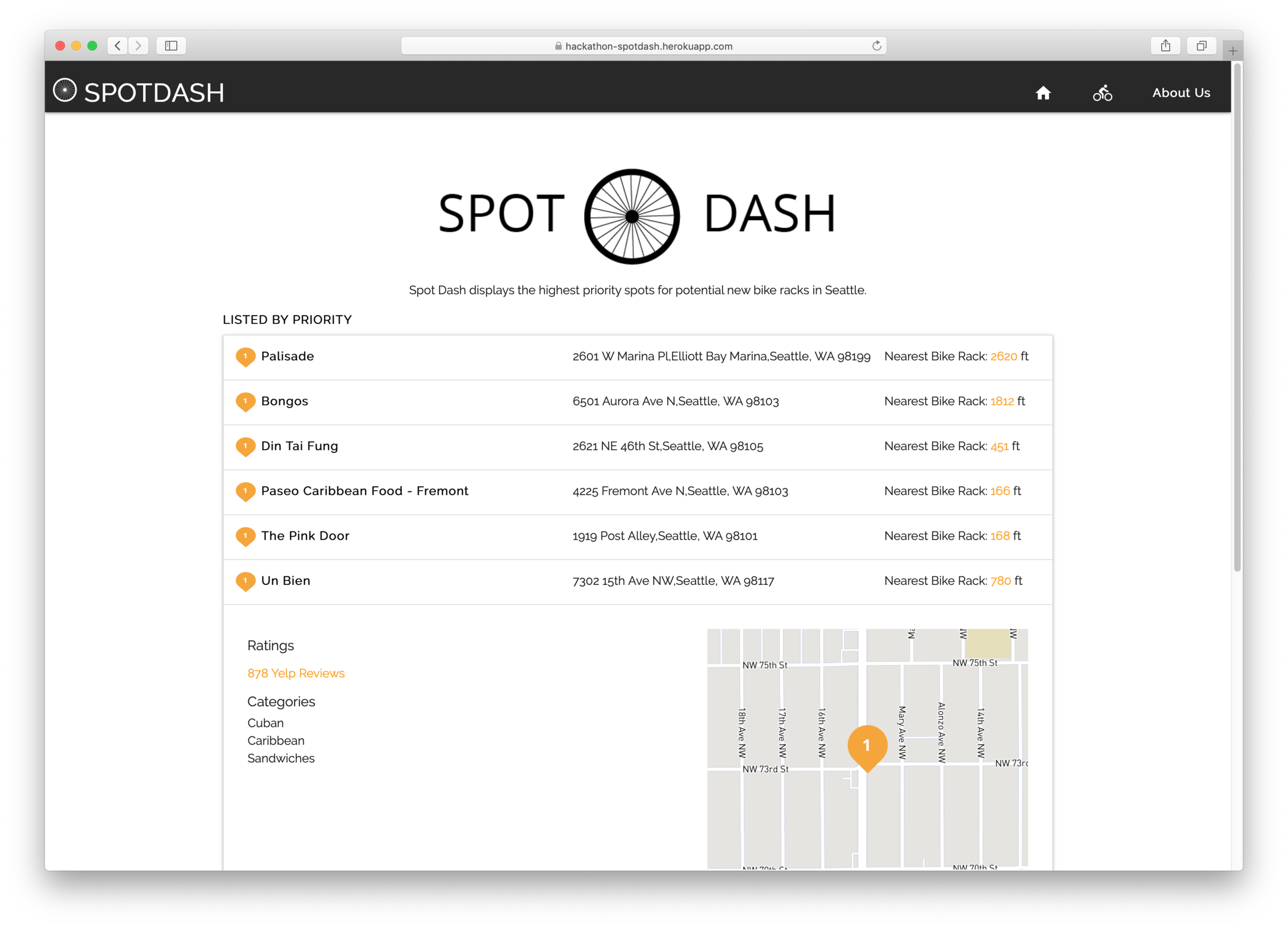The height and width of the screenshot is (930, 1288).
Task: Click the back navigation arrow
Action: pyautogui.click(x=117, y=45)
